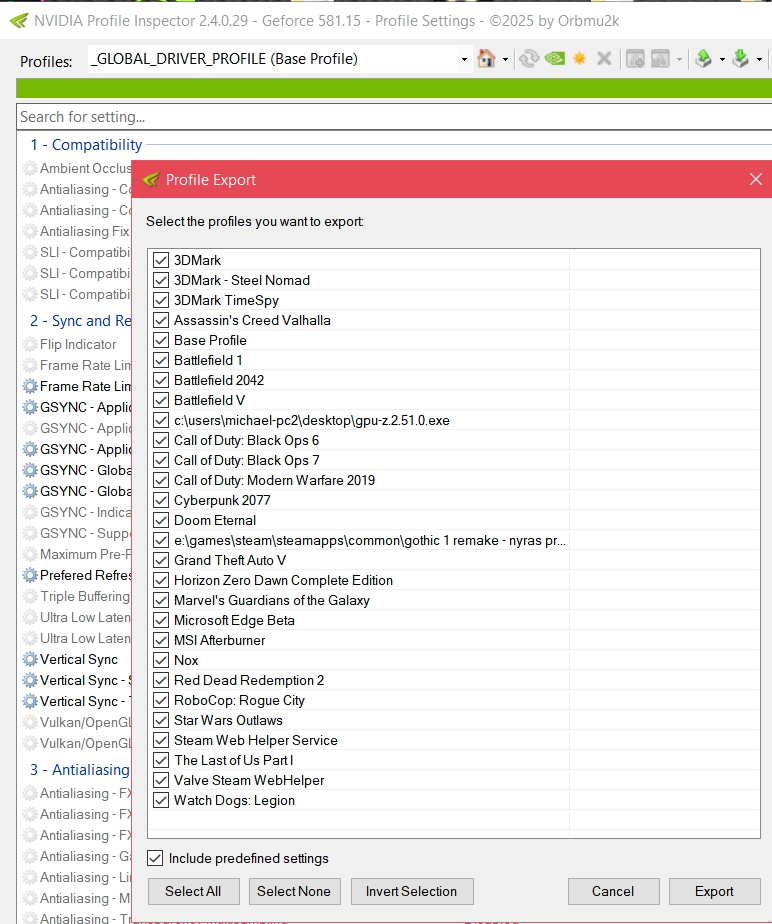The image size is (772, 924).
Task: Click the Search for setting input field
Action: tap(394, 117)
